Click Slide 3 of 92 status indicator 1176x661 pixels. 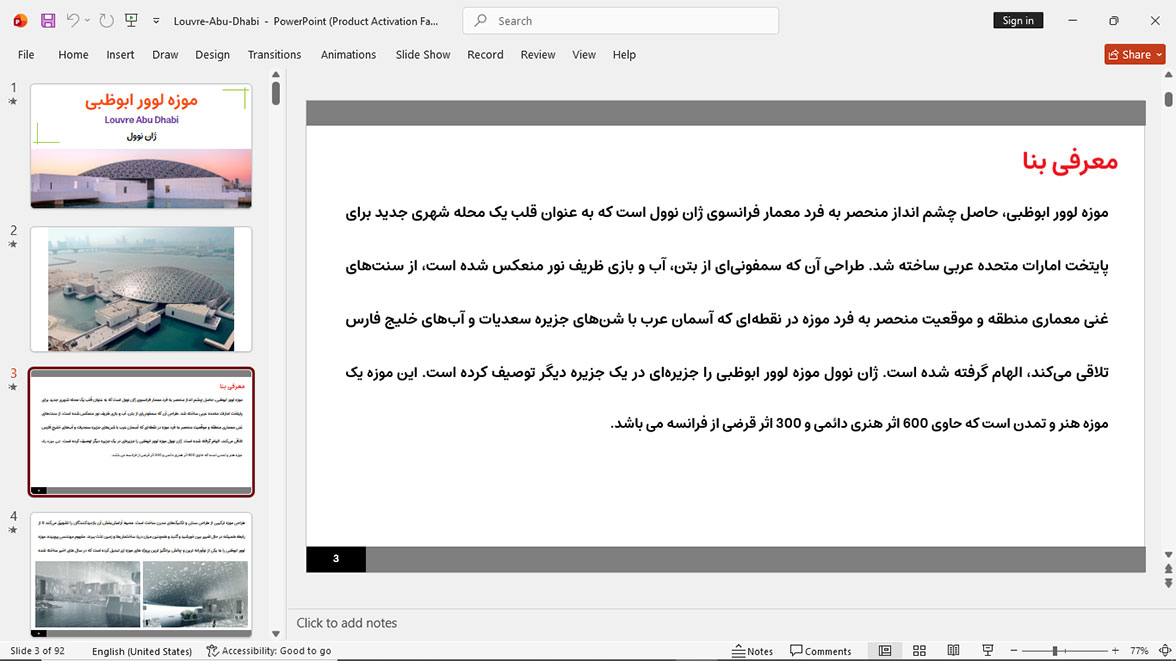(x=38, y=650)
